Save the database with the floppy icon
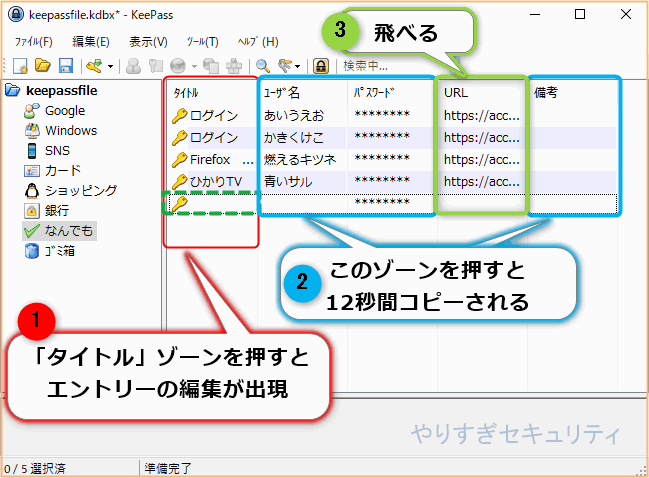This screenshot has height=478, width=649. (x=66, y=65)
